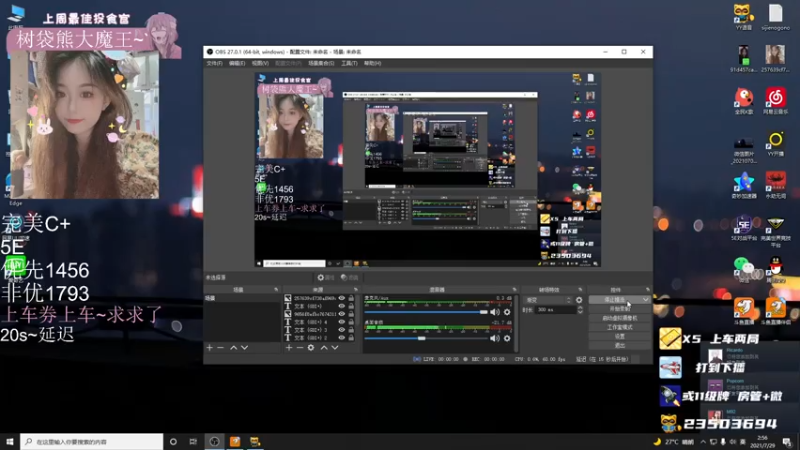This screenshot has height=450, width=800.
Task: Click the 时长 300 ms duration field
Action: pos(555,310)
